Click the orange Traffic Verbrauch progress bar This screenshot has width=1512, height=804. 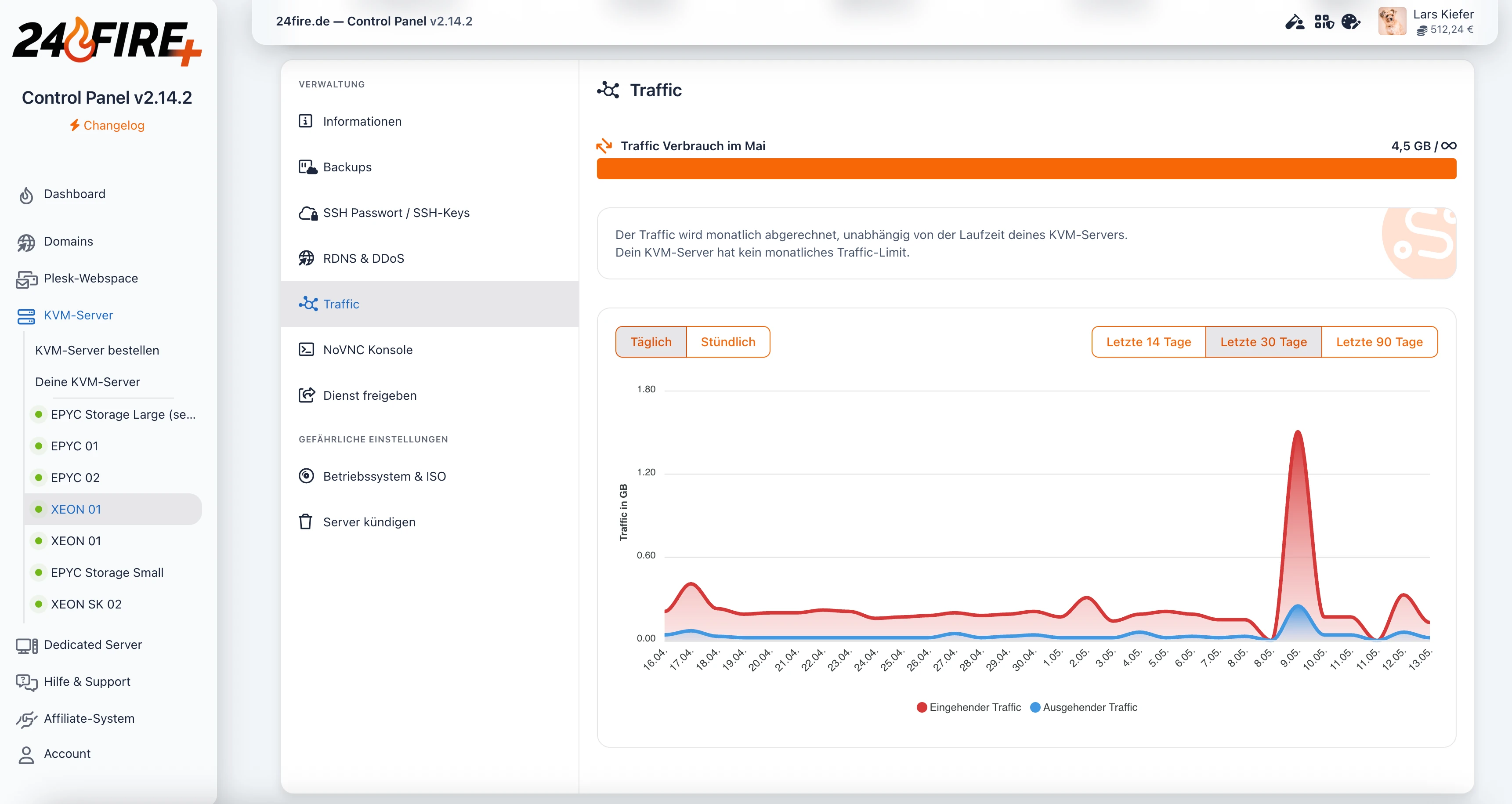1026,168
